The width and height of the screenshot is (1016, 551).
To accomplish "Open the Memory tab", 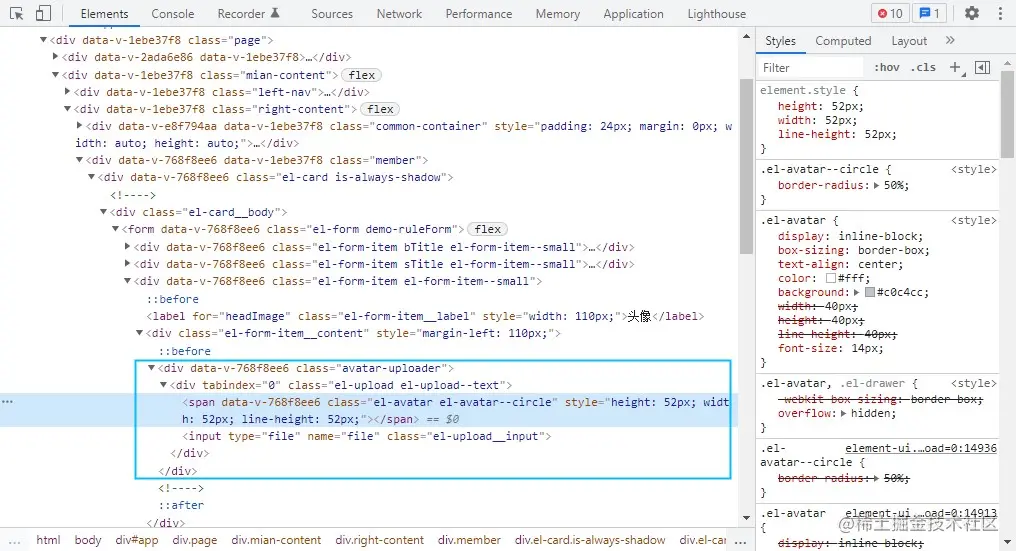I will (x=558, y=14).
